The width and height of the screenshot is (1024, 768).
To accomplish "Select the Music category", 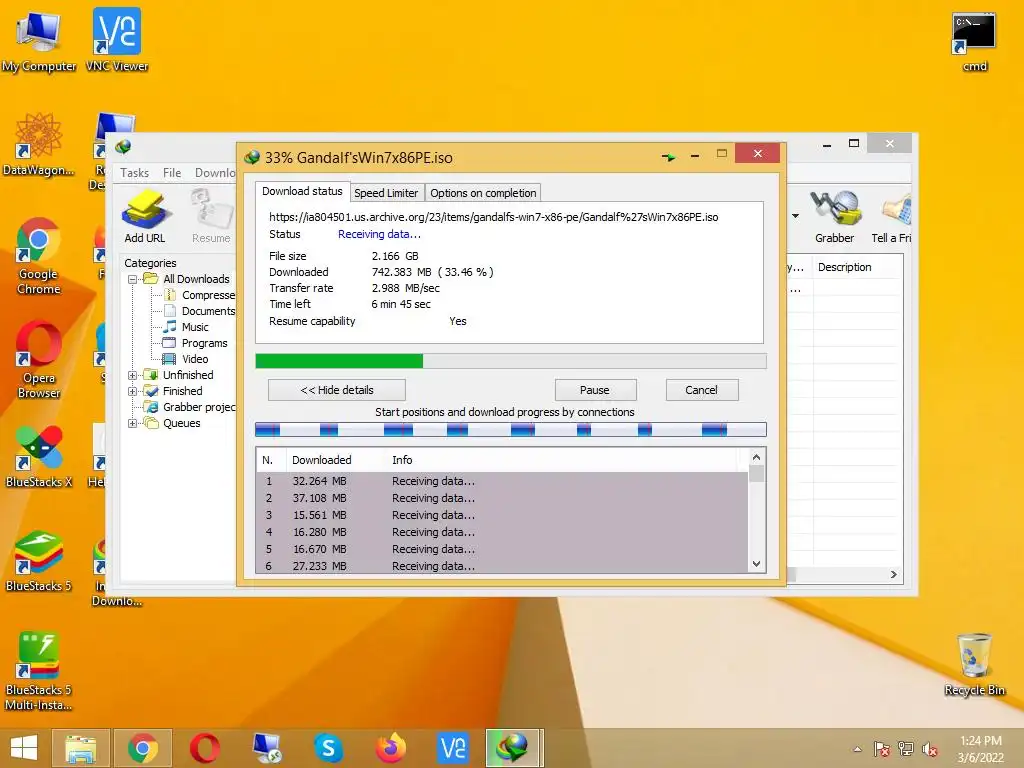I will [x=186, y=327].
